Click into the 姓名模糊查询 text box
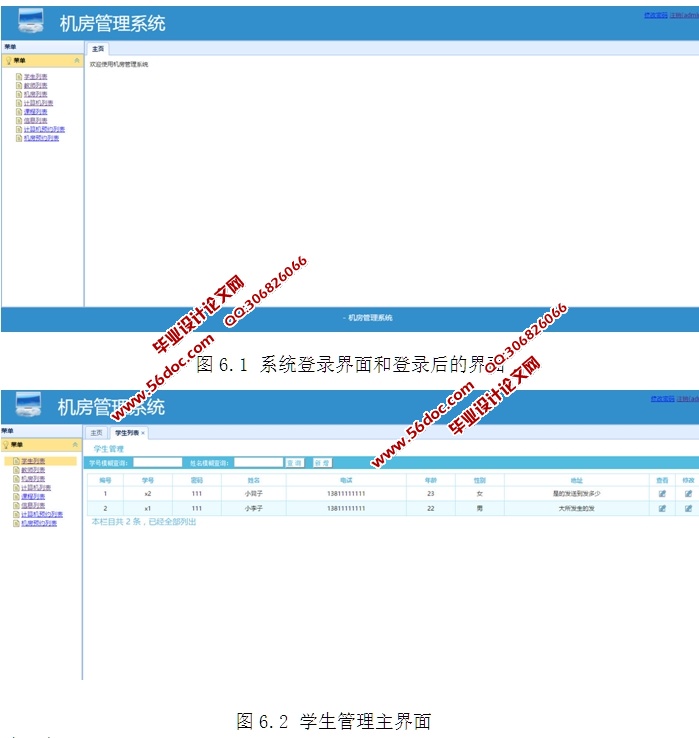Image resolution: width=699 pixels, height=738 pixels. (258, 463)
